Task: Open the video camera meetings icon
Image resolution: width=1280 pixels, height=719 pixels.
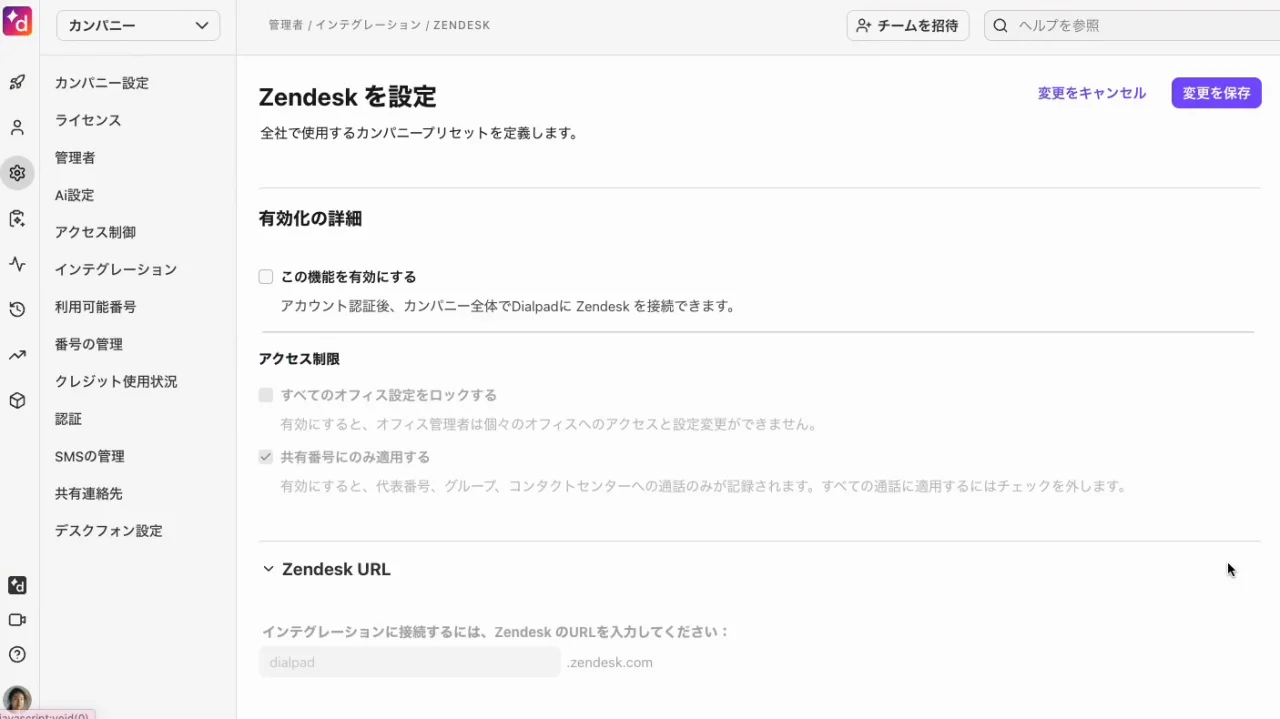Action: click(17, 620)
